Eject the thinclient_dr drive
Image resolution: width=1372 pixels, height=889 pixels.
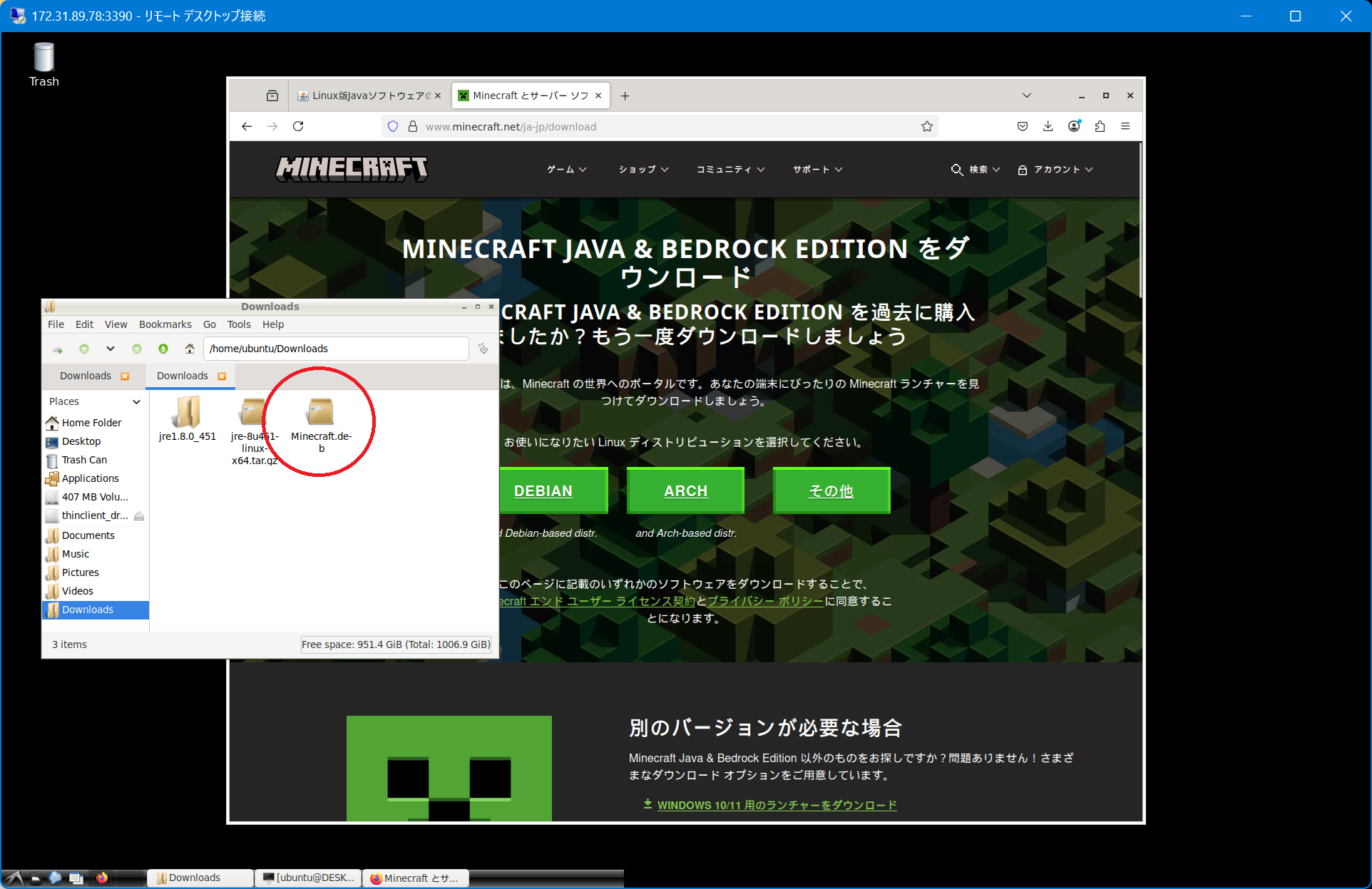[139, 515]
